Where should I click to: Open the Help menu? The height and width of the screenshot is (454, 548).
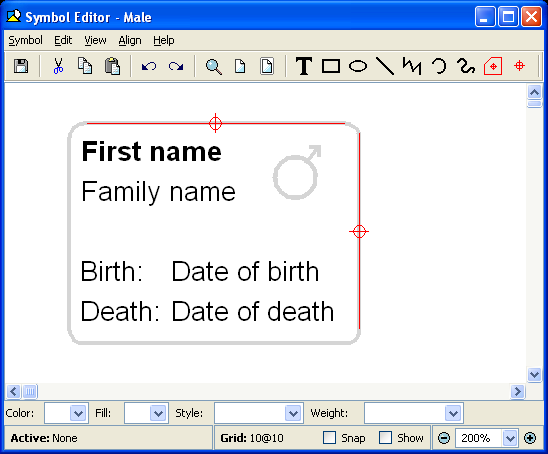click(x=164, y=41)
